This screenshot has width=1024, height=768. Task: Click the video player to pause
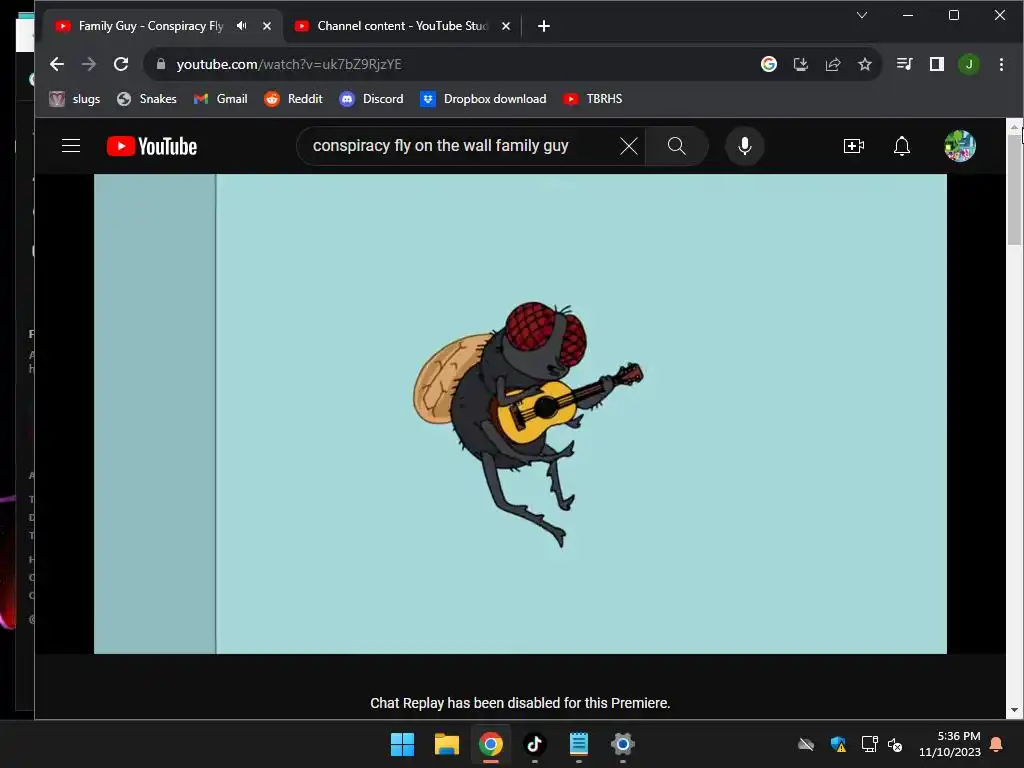(x=520, y=413)
